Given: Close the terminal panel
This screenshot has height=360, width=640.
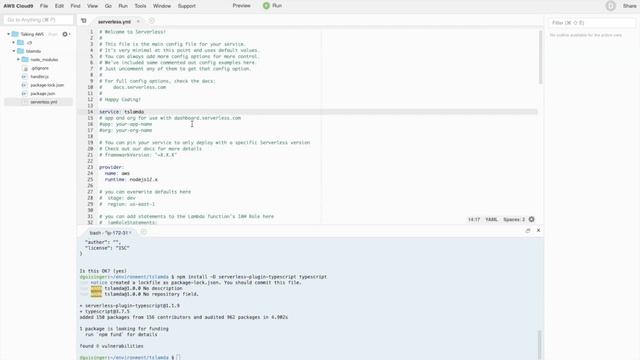Looking at the screenshot, I should [x=538, y=231].
